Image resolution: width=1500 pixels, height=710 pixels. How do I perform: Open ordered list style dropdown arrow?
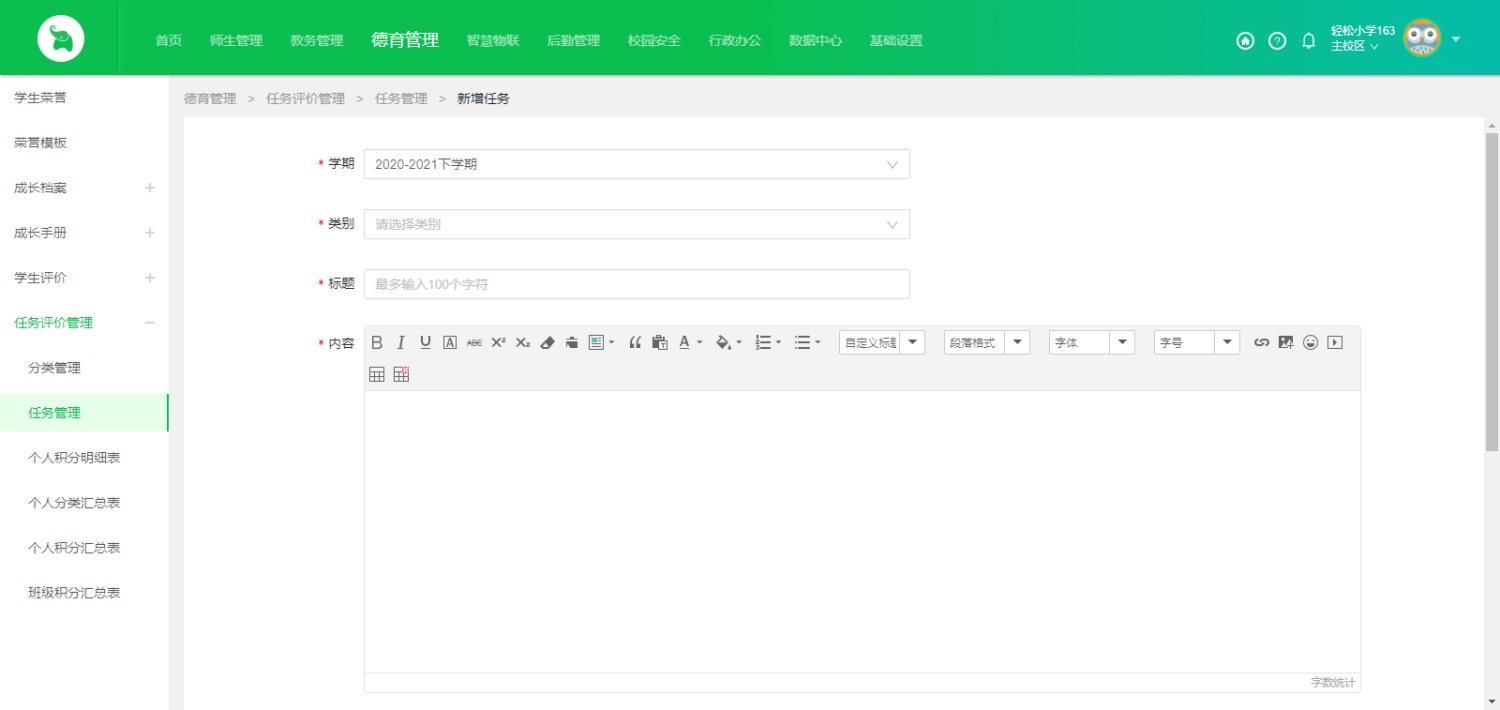778,342
